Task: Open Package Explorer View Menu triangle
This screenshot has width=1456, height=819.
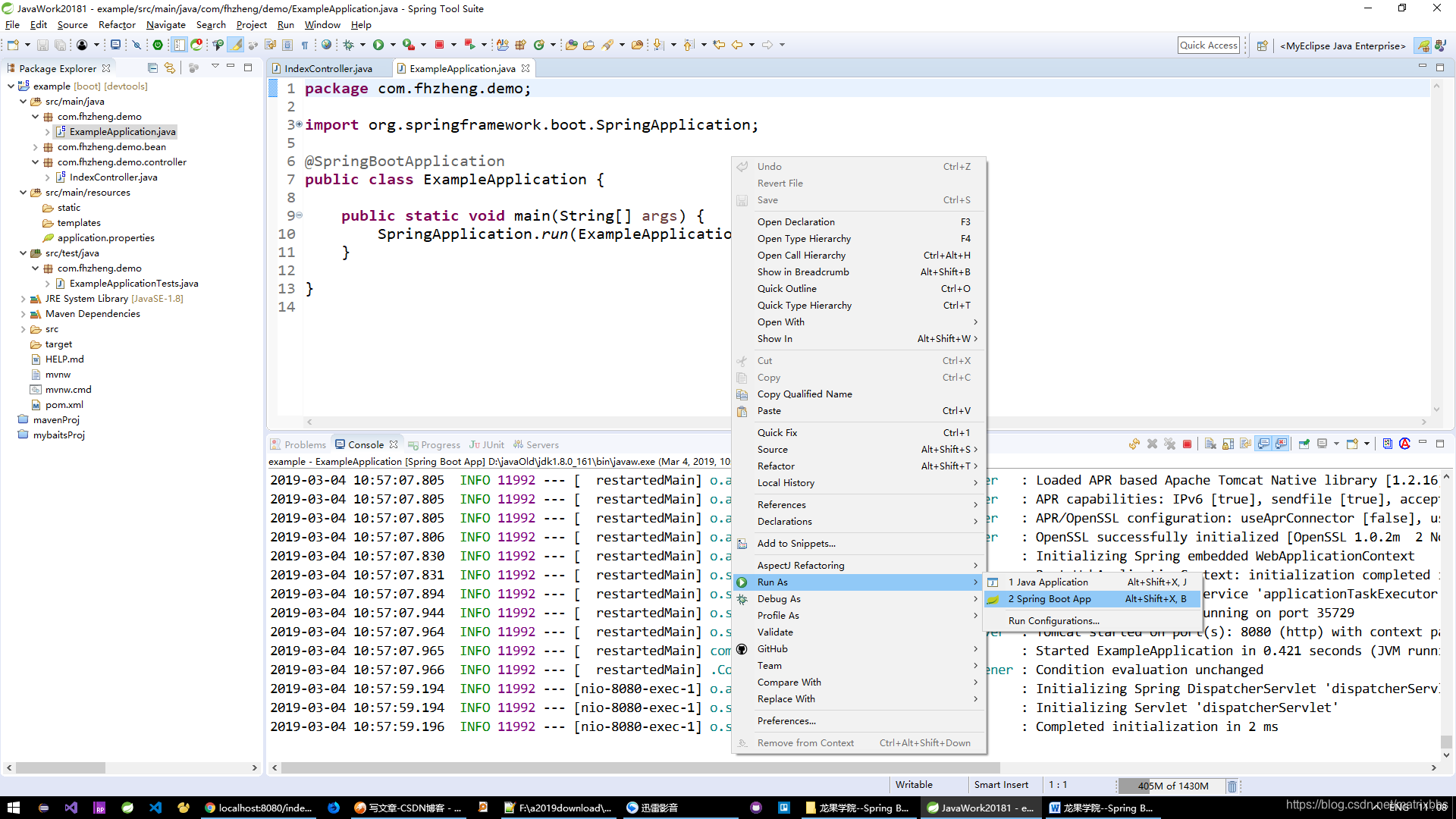Action: point(215,67)
